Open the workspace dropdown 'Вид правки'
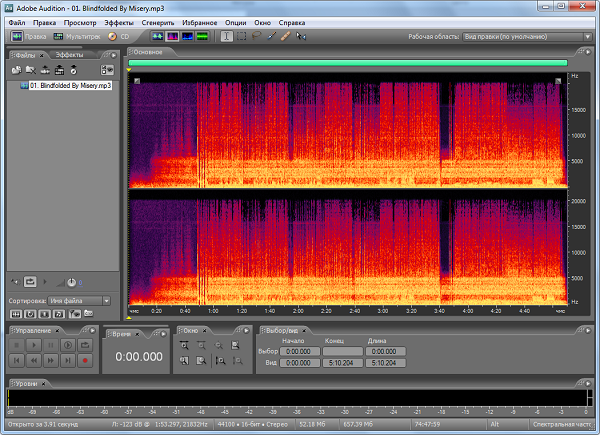600x435 pixels. click(526, 36)
